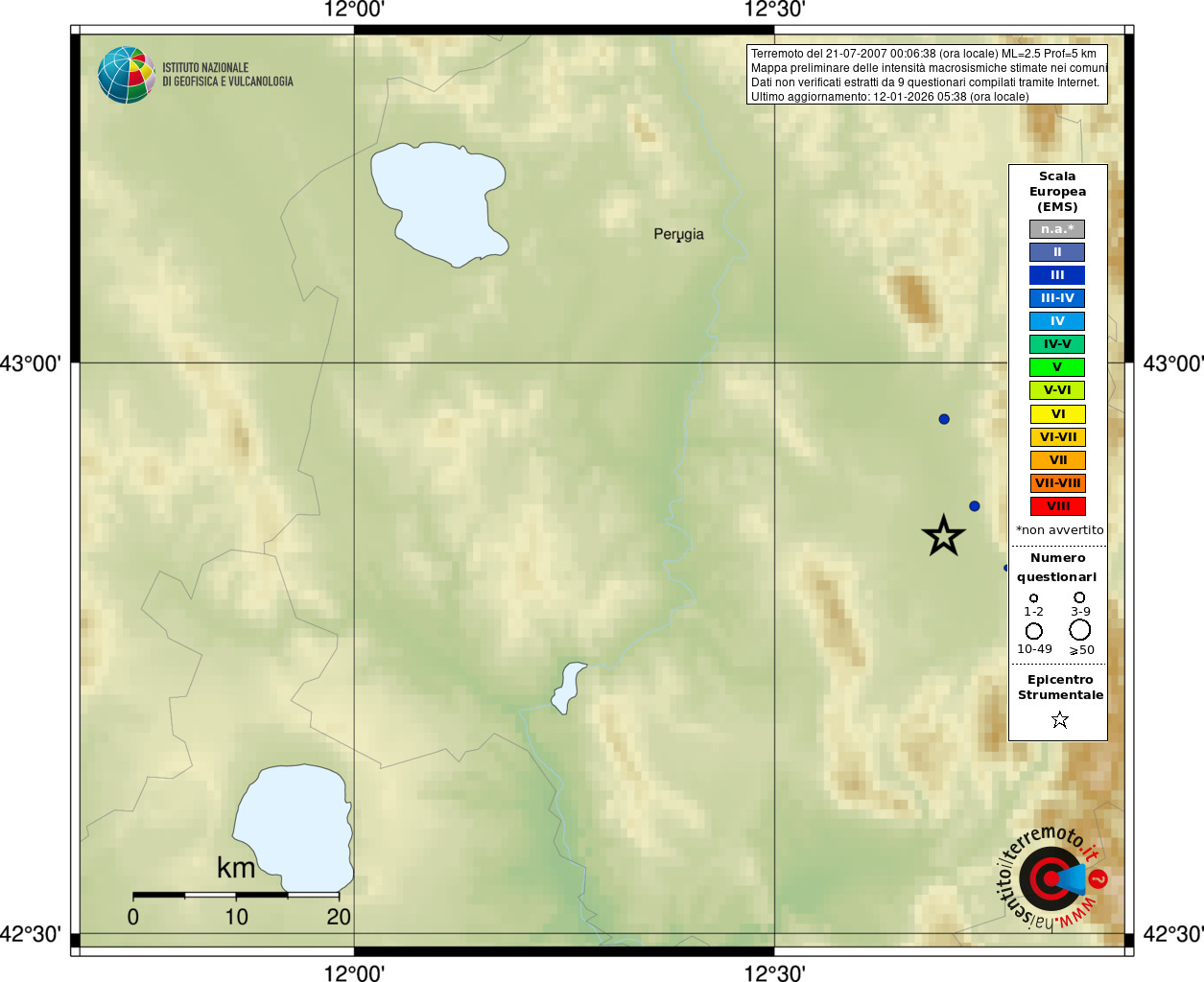Select the gray n.a.* legend swatch

point(1057,229)
